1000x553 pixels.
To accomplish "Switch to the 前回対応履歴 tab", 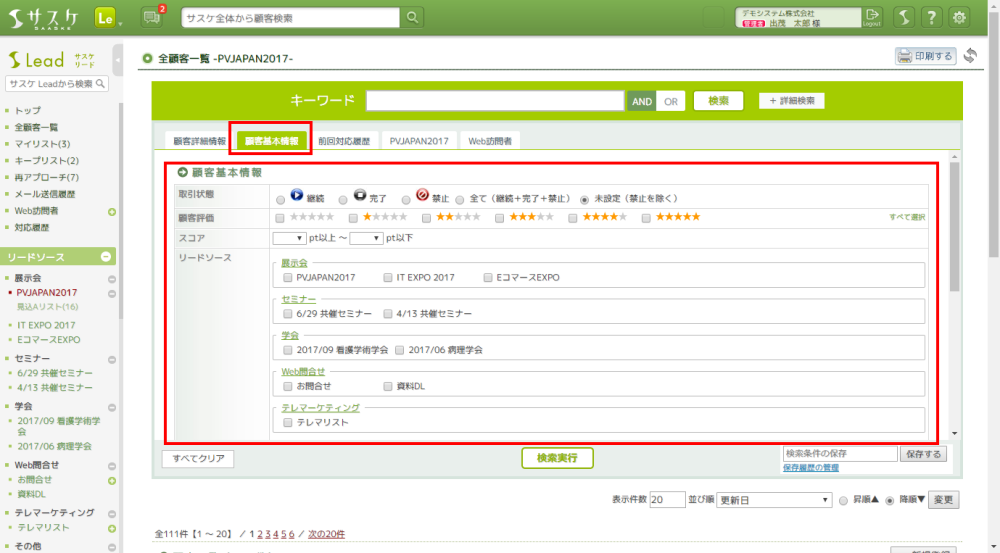I will tap(344, 141).
